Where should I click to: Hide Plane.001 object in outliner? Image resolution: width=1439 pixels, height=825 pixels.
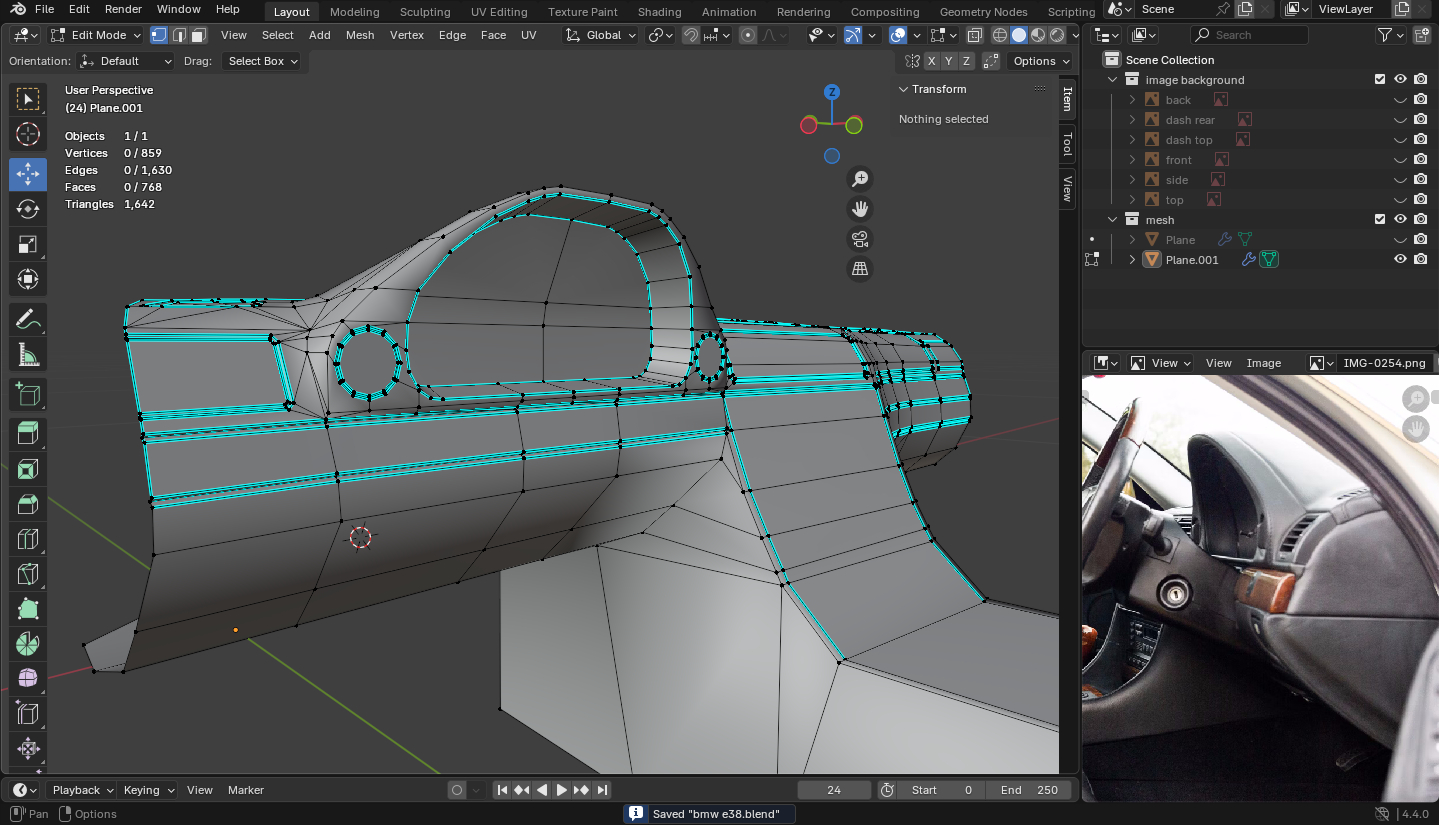[x=1400, y=259]
